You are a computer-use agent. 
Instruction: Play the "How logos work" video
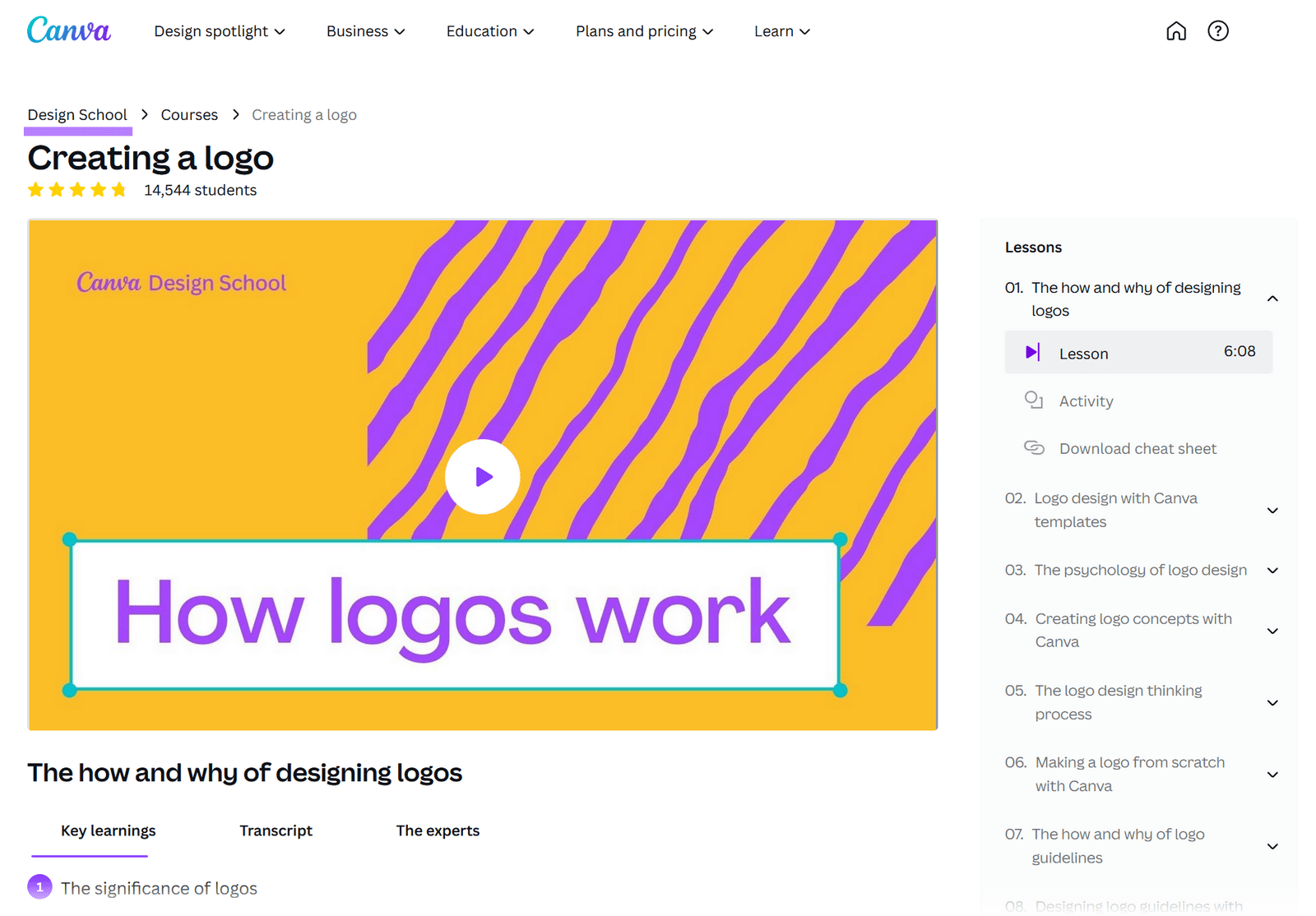point(482,476)
